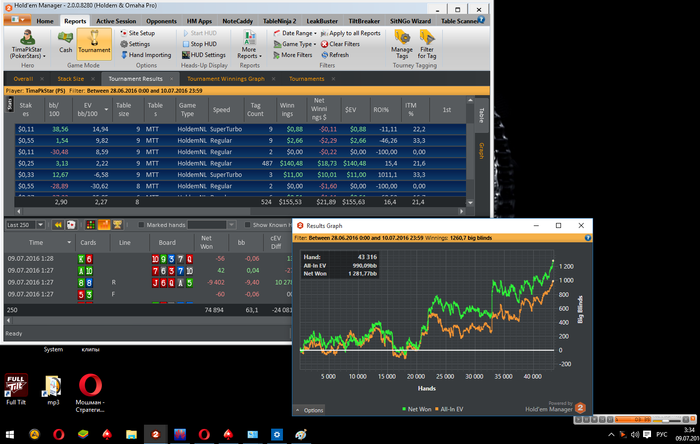Open the Active Session tab
Image resolution: width=700 pixels, height=444 pixels.
click(116, 21)
